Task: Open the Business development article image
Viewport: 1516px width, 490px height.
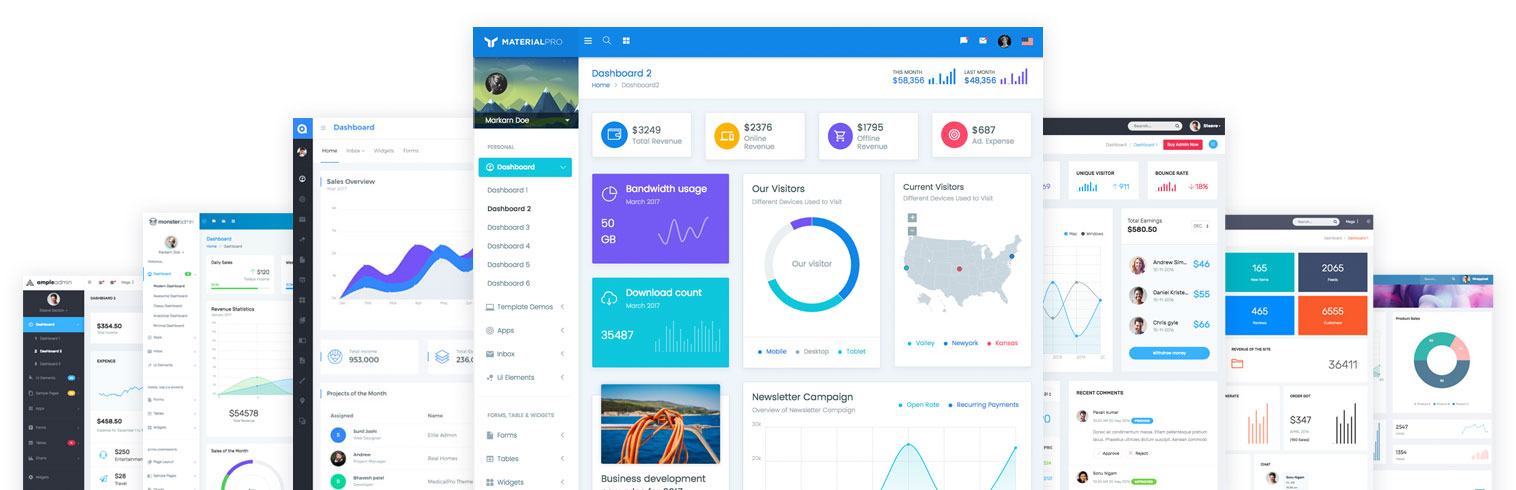Action: click(x=660, y=424)
